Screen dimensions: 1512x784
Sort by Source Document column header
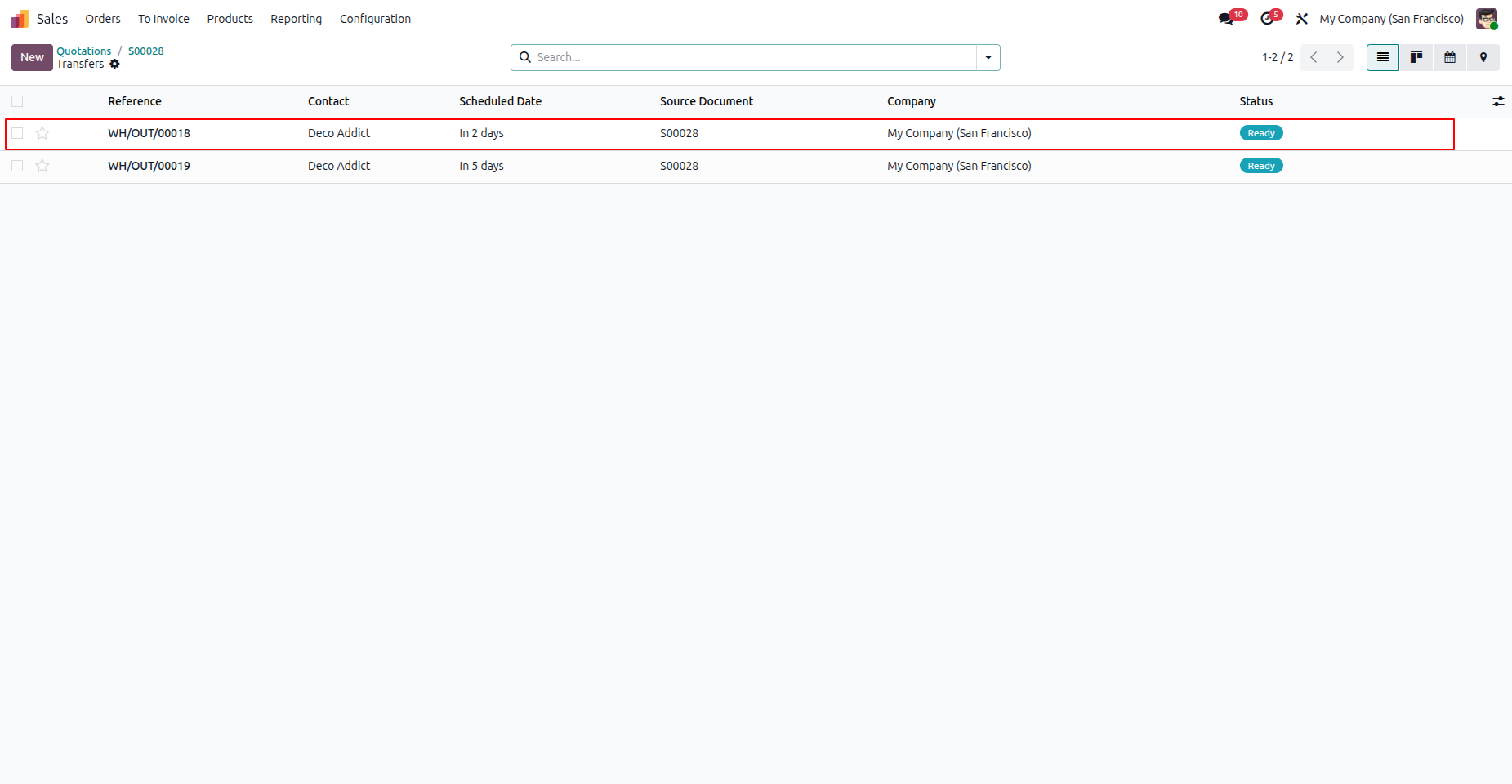[707, 101]
